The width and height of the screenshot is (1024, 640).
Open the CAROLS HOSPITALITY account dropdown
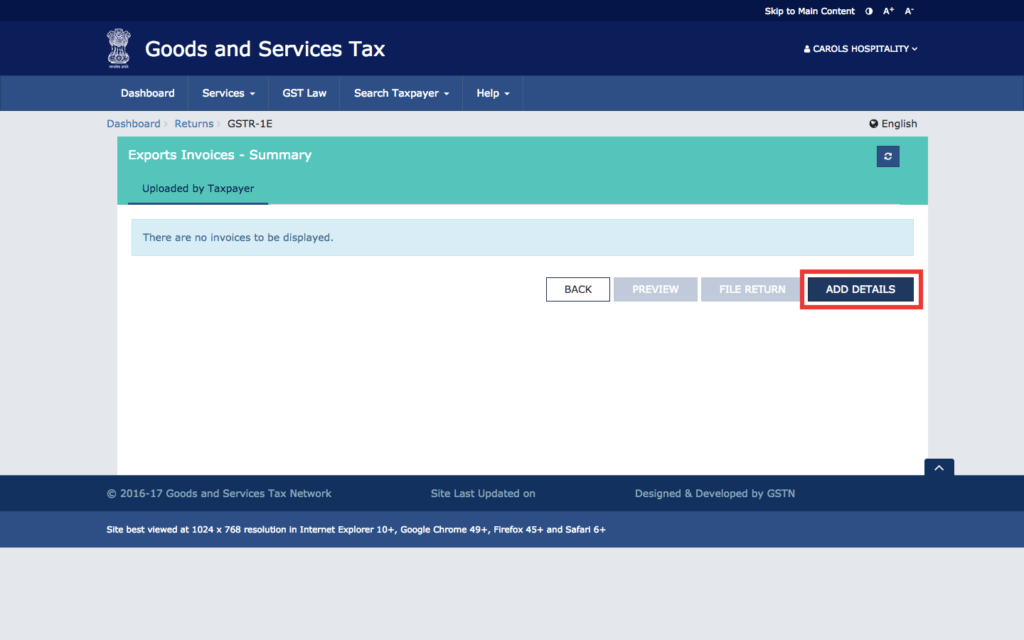[860, 48]
